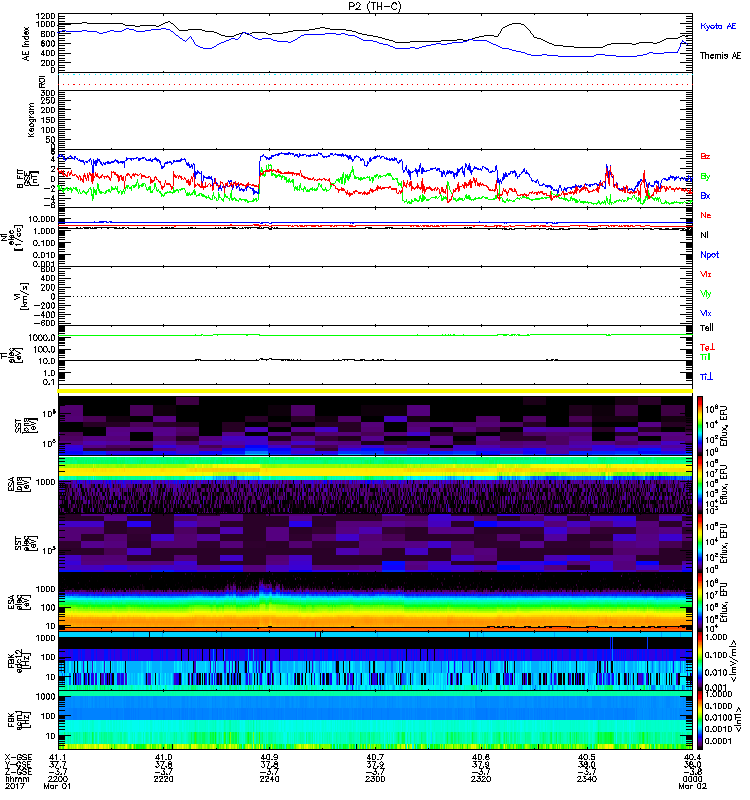Select the blue 'Npot' legend label

pos(709,255)
